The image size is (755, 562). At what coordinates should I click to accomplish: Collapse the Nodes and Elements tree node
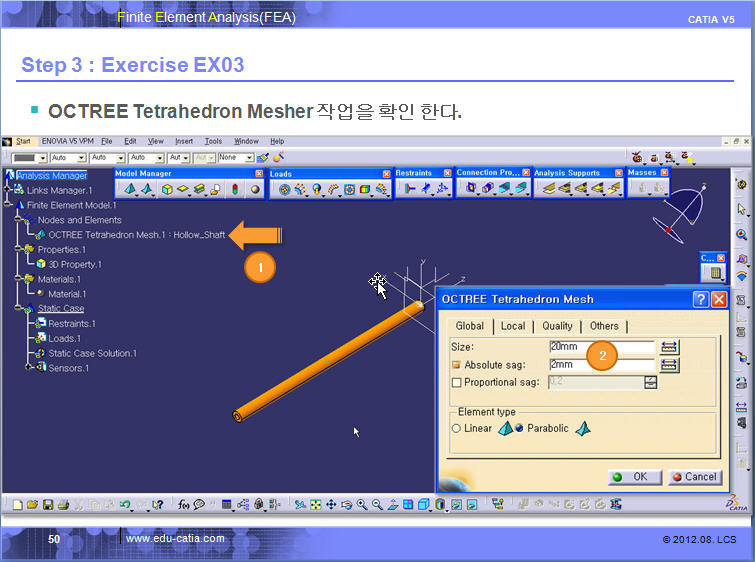click(18, 220)
